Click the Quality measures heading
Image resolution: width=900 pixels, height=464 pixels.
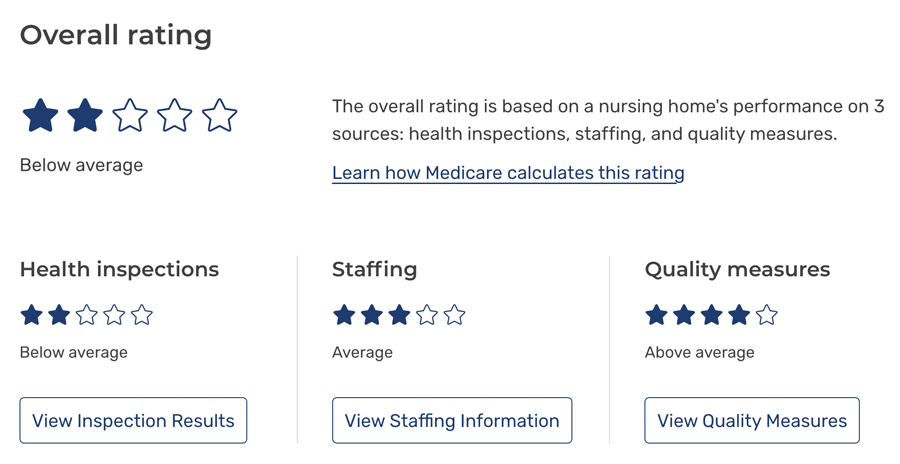click(737, 269)
